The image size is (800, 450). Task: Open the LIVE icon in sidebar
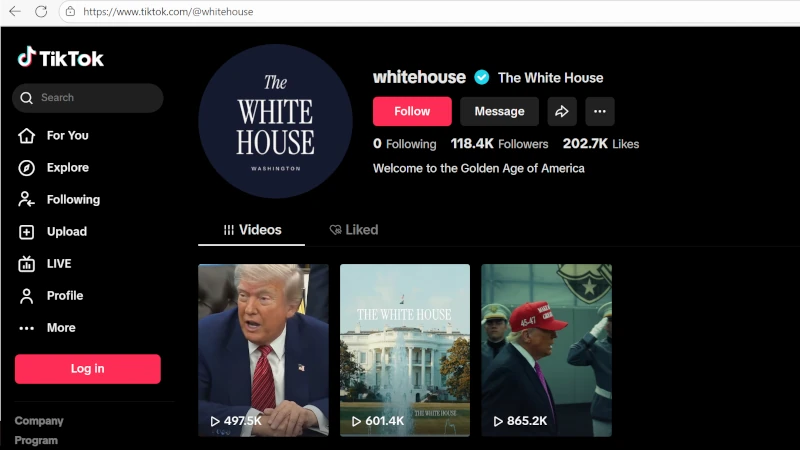tap(27, 264)
